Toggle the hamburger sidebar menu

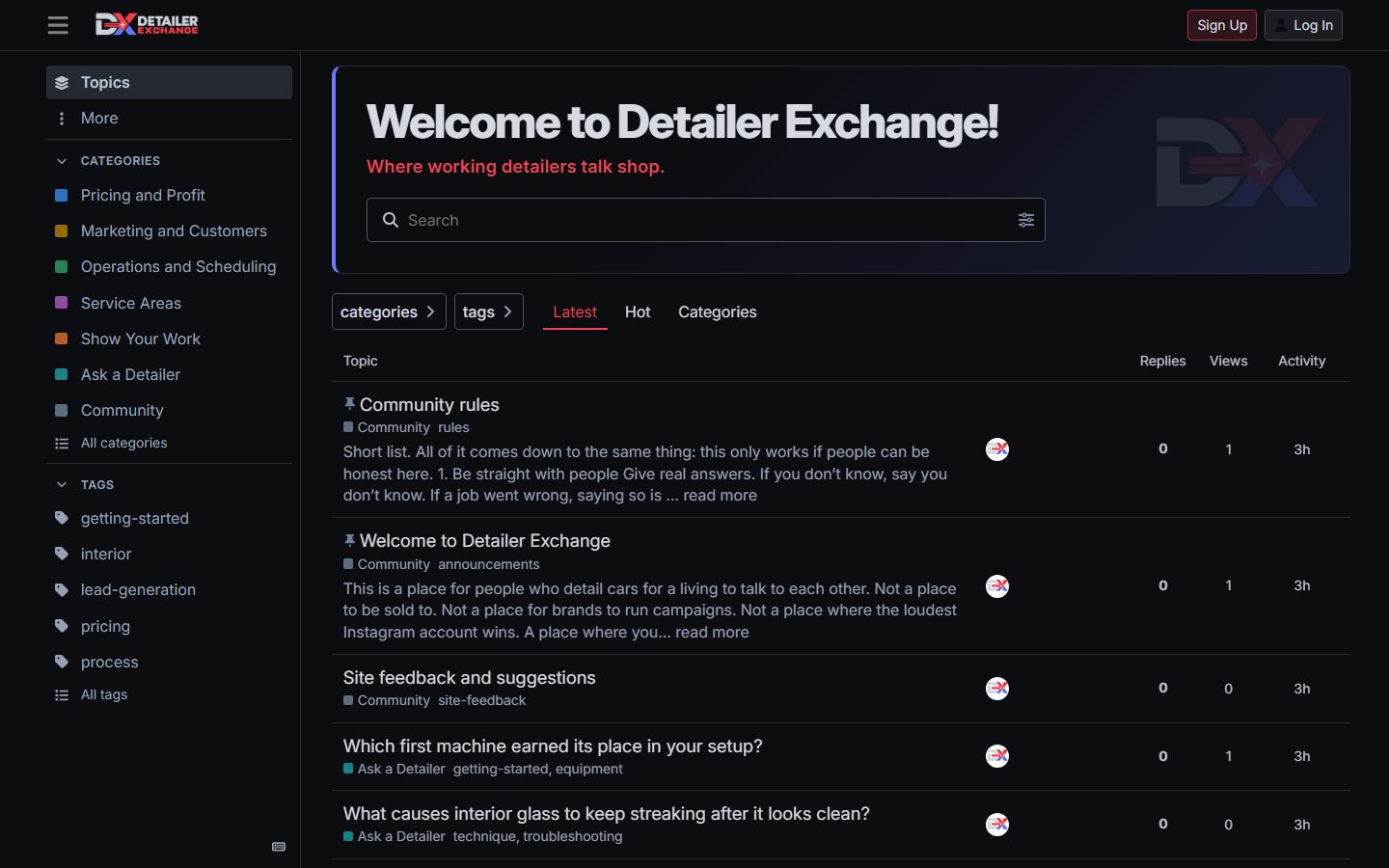point(58,25)
